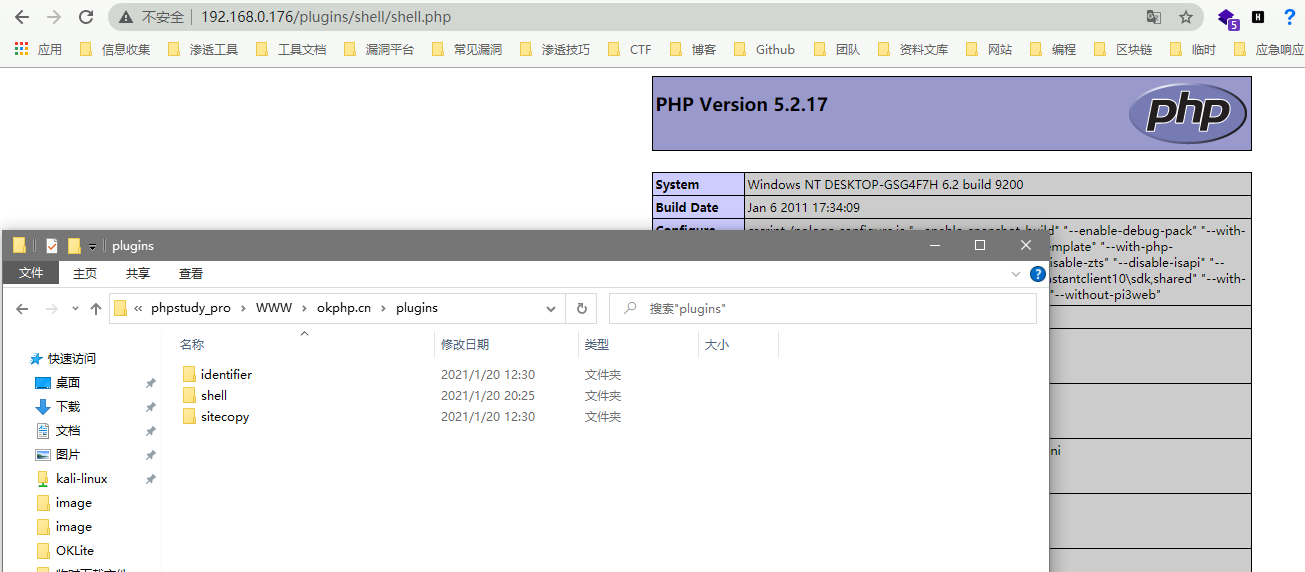Expand the Explorer ribbon chevron
Viewport: 1305px width, 572px height.
coord(1016,274)
